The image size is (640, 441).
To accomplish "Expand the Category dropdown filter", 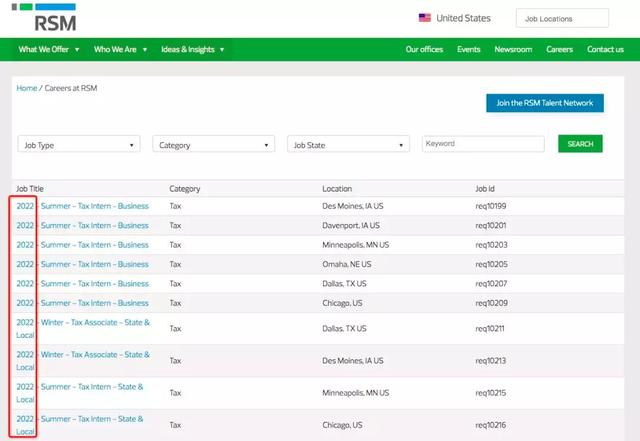I will 213,145.
